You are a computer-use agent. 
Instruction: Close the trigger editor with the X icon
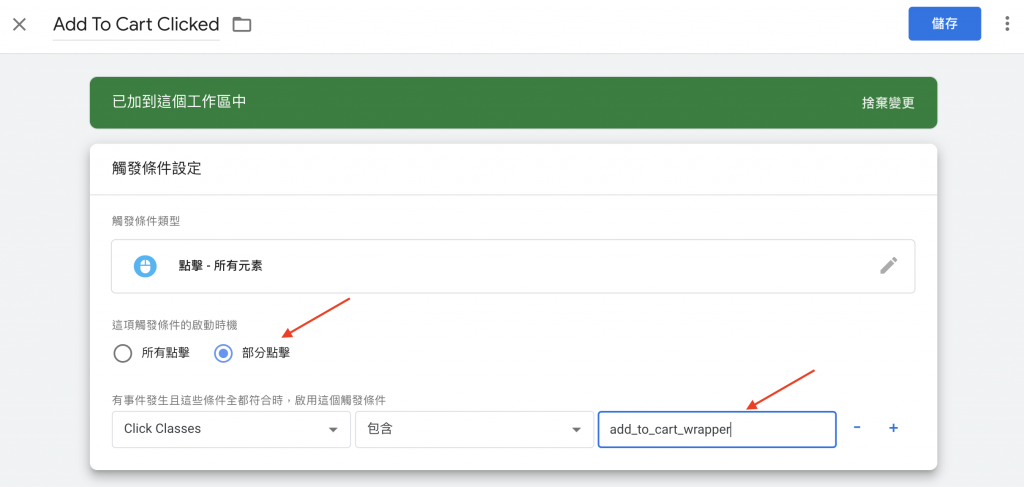(20, 25)
